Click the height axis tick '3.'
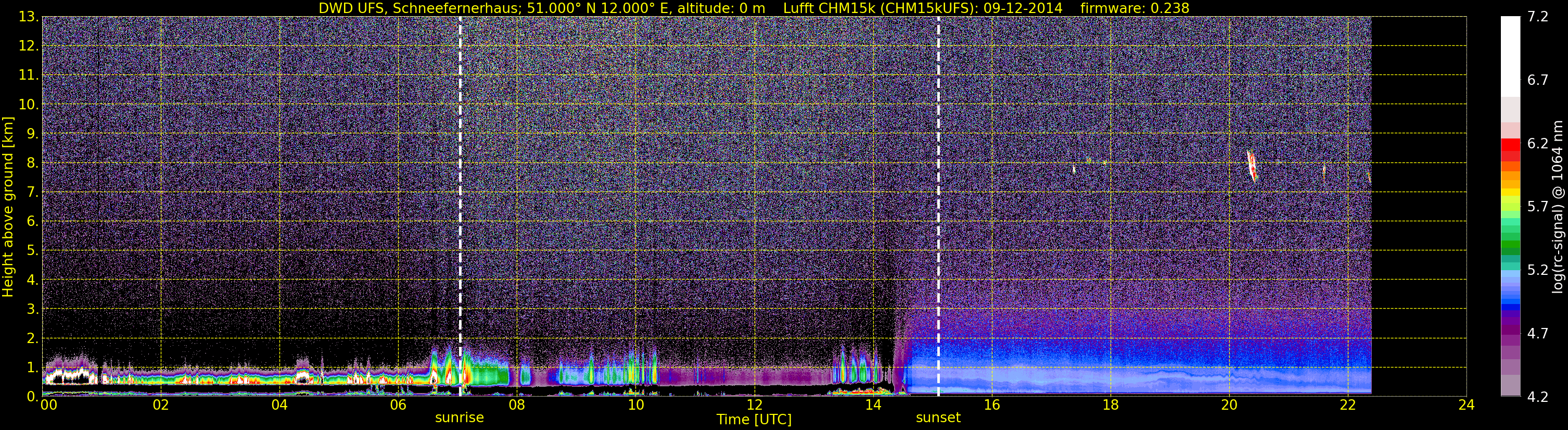 32,309
